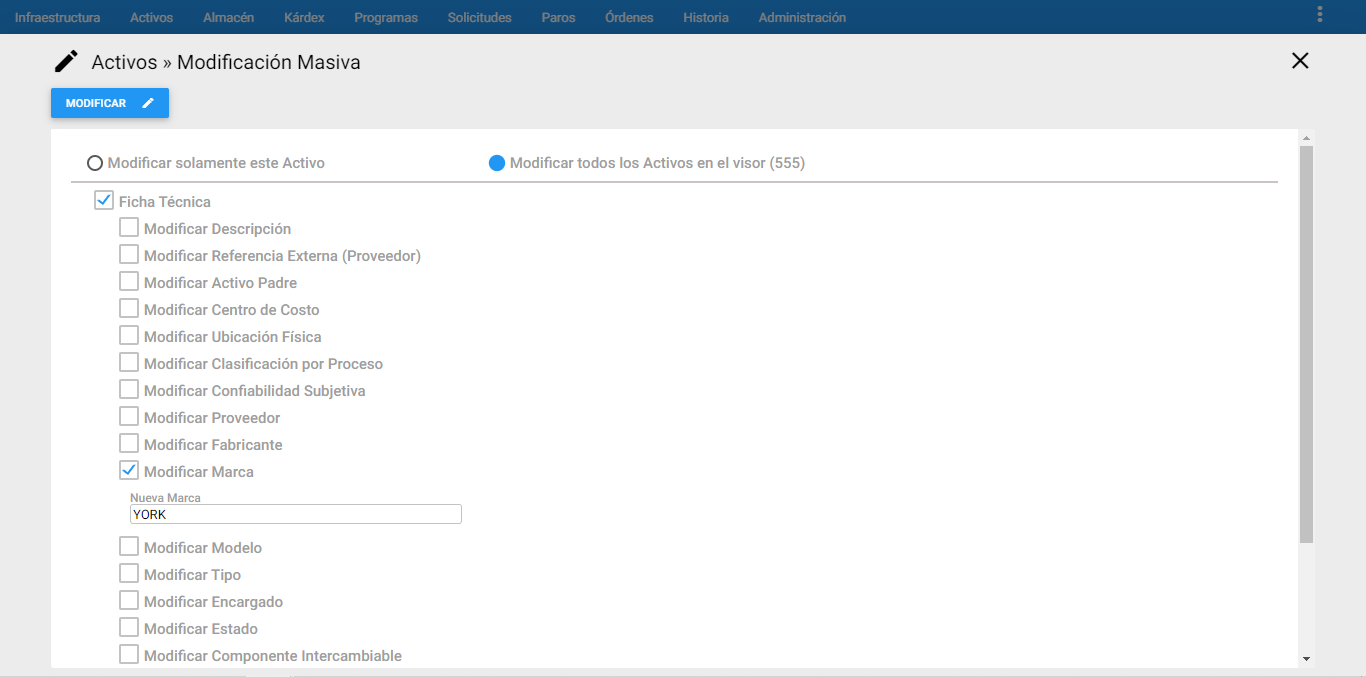Screen dimensions: 1366x677
Task: Select Modificar solamente este Activo radio
Action: point(95,163)
